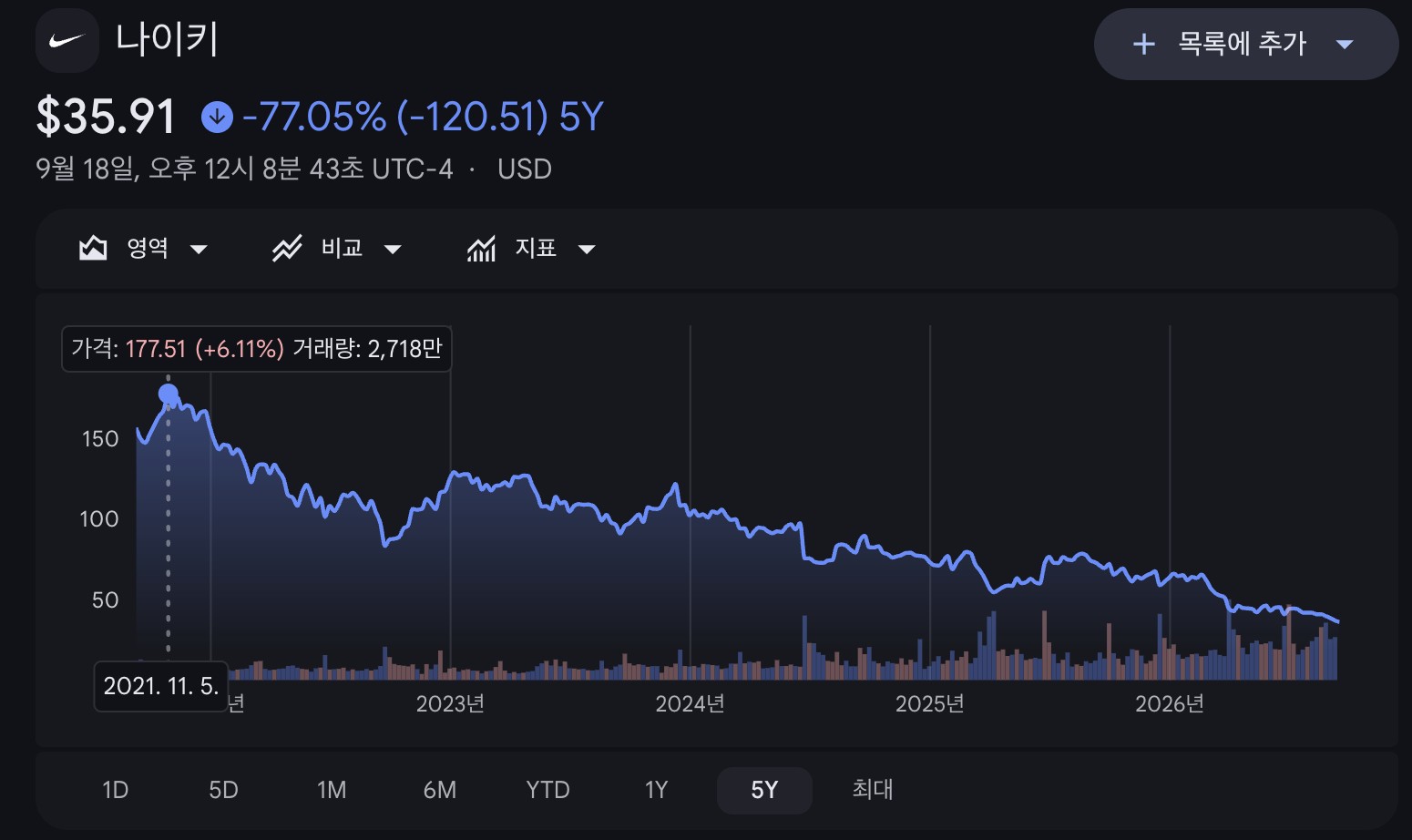Choose the 1Y range tab
Viewport: 1412px width, 840px height.
point(656,790)
